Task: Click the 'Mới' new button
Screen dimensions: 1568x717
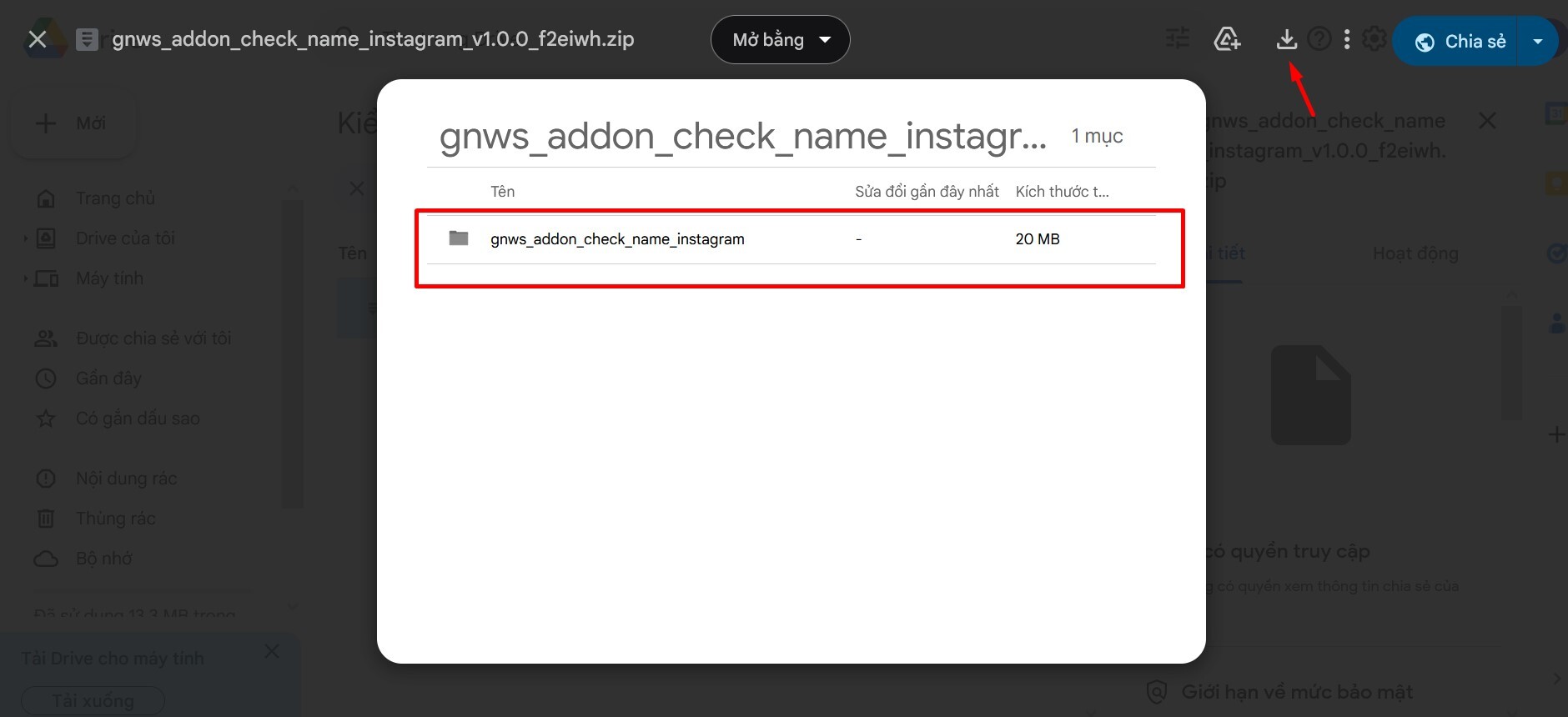Action: (x=73, y=123)
